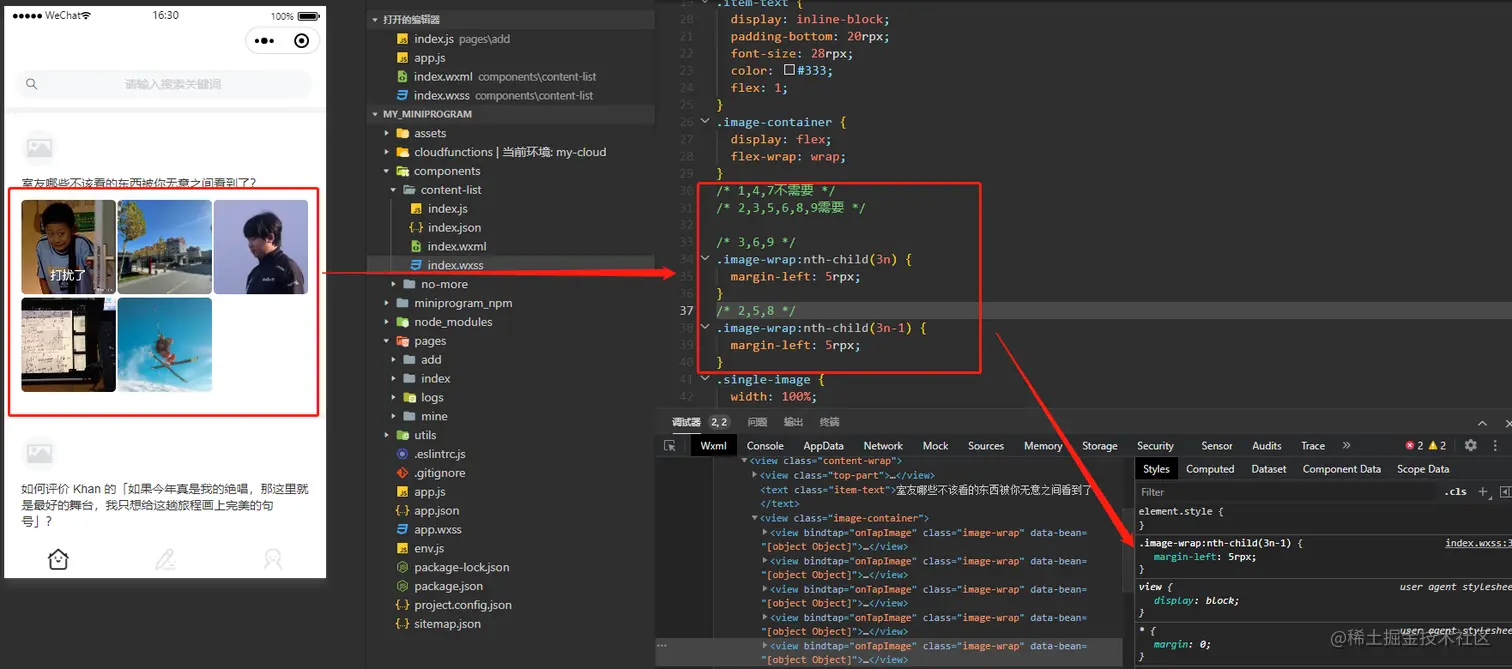Open package.json file
1512x669 pixels.
coord(449,586)
